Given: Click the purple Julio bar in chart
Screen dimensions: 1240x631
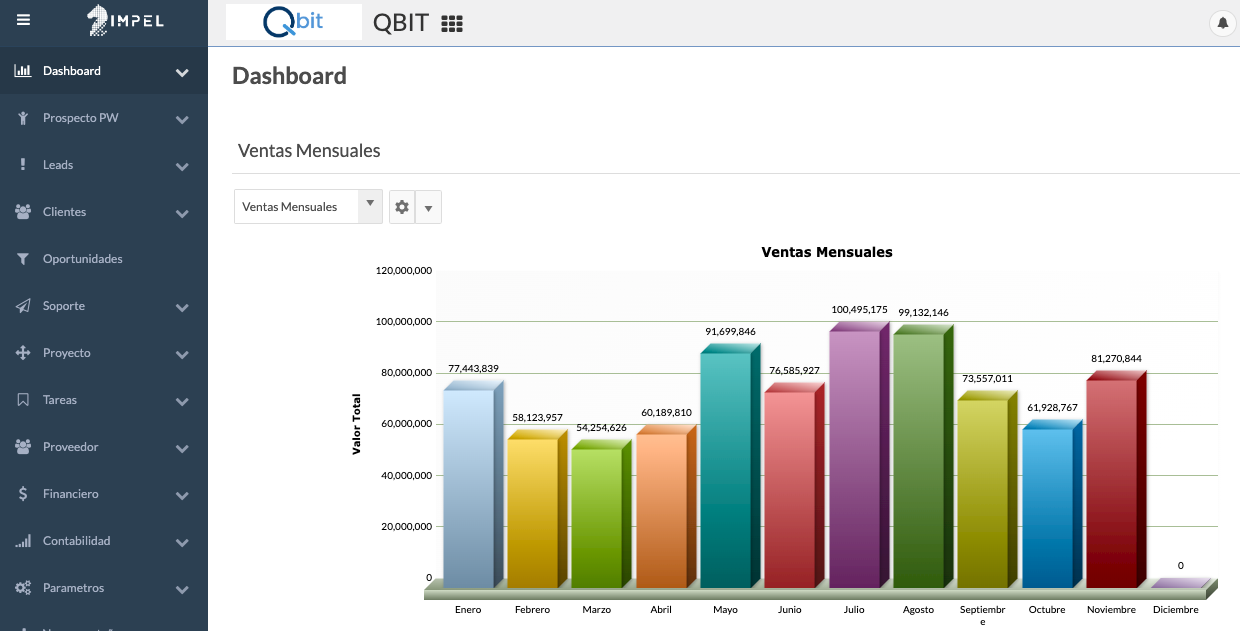Looking at the screenshot, I should pyautogui.click(x=854, y=460).
